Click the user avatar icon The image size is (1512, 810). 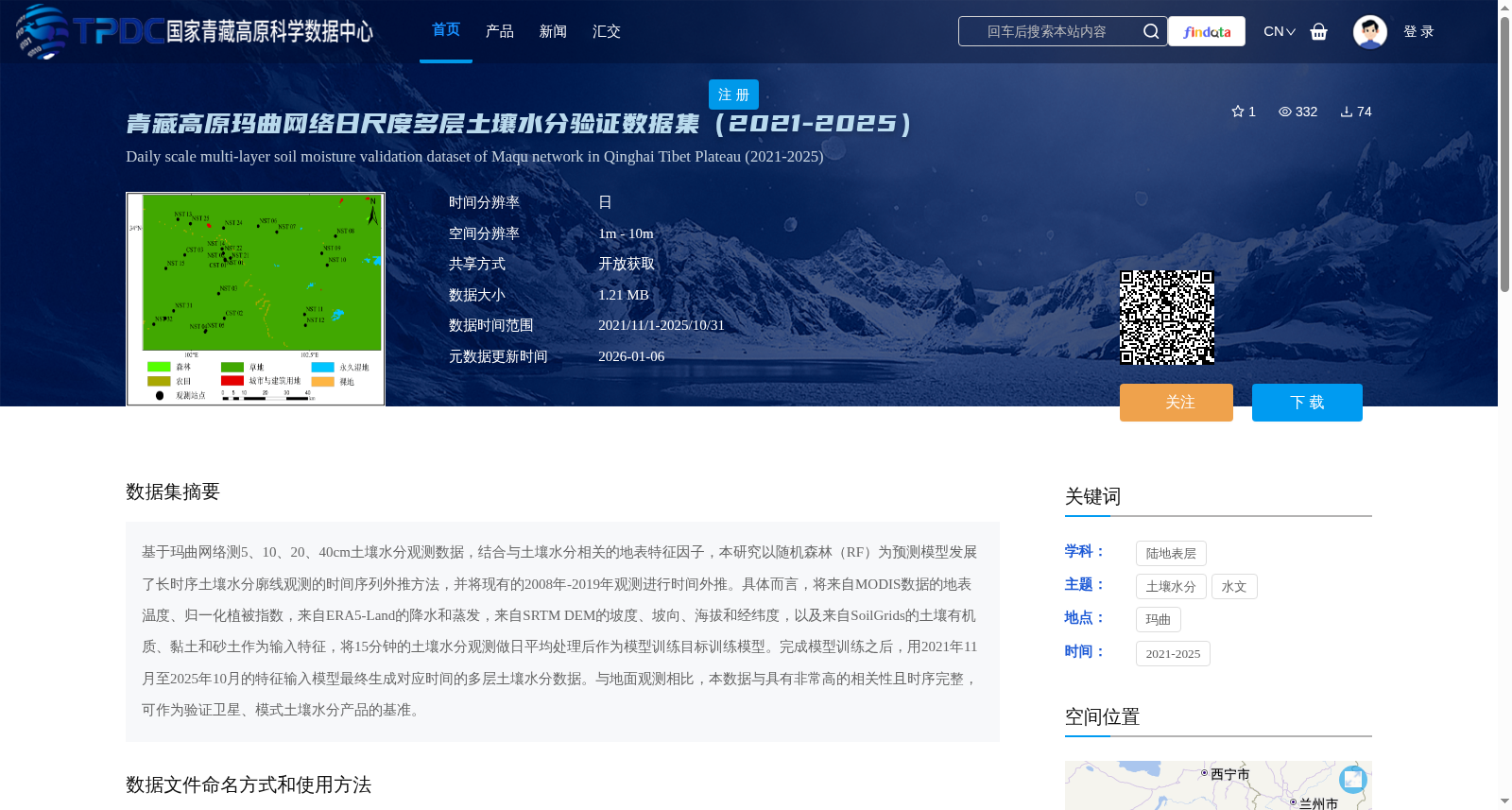[1370, 31]
